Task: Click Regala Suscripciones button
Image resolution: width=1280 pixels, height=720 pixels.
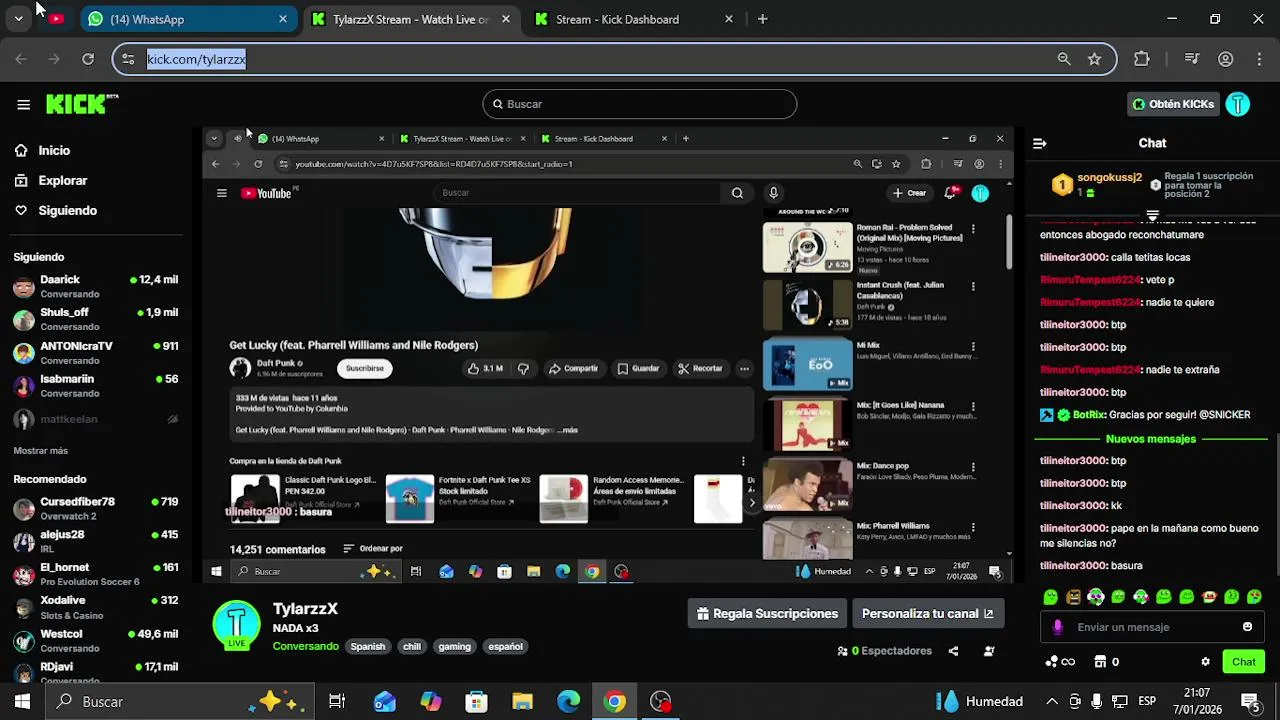Action: [767, 614]
